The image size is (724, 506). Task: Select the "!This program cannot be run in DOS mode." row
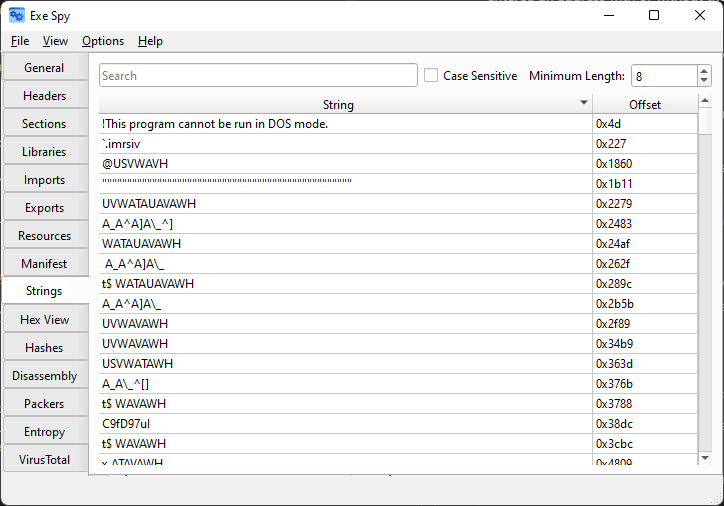point(345,124)
